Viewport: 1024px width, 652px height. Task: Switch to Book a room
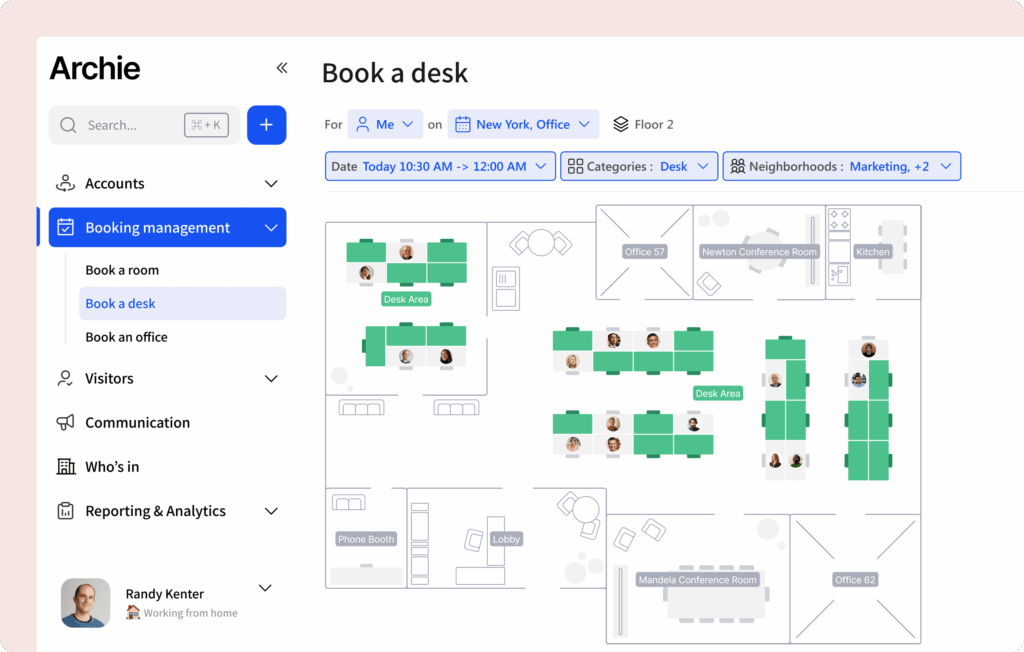coord(121,269)
